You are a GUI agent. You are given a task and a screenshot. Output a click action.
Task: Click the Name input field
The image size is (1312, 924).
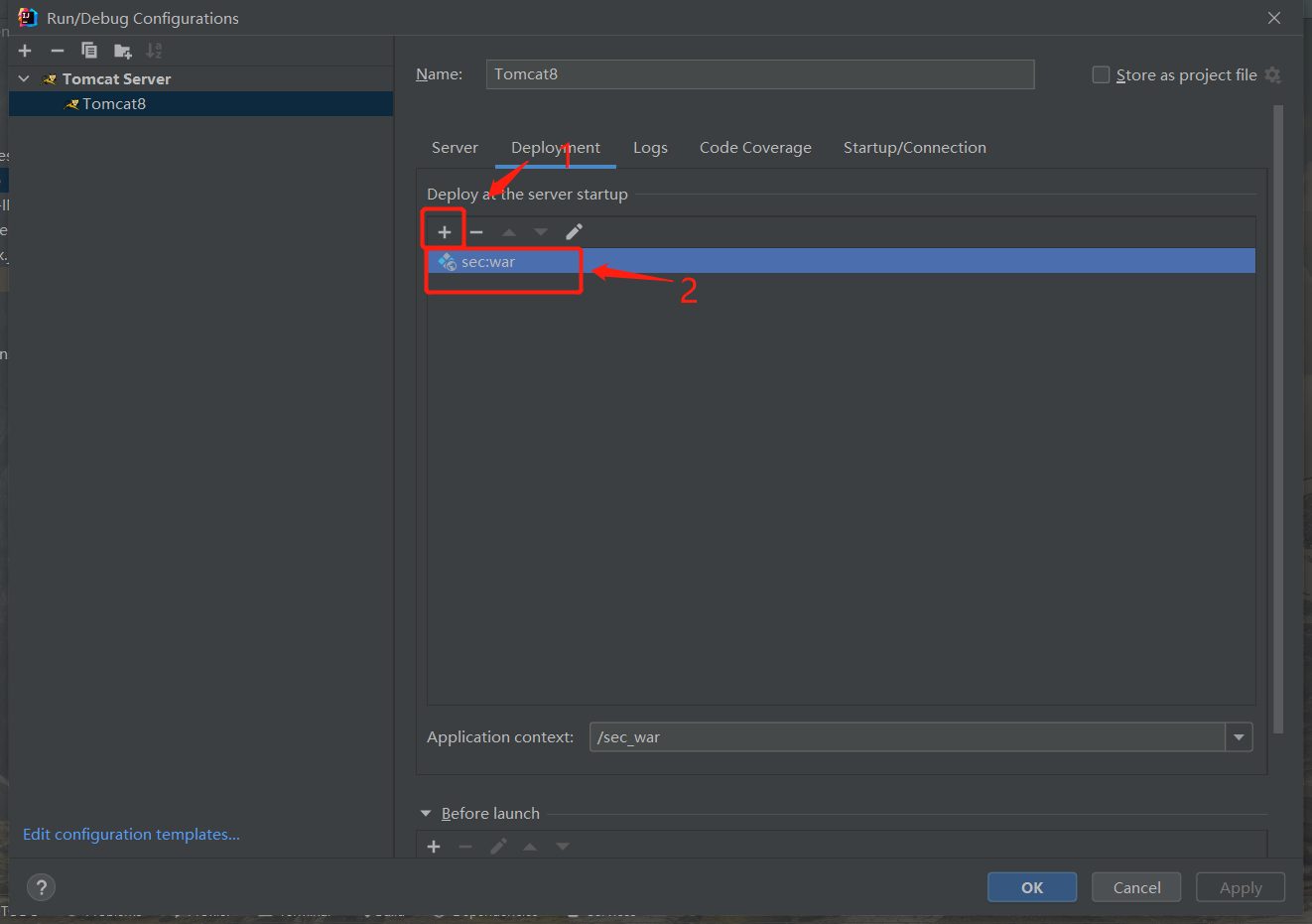pyautogui.click(x=760, y=74)
